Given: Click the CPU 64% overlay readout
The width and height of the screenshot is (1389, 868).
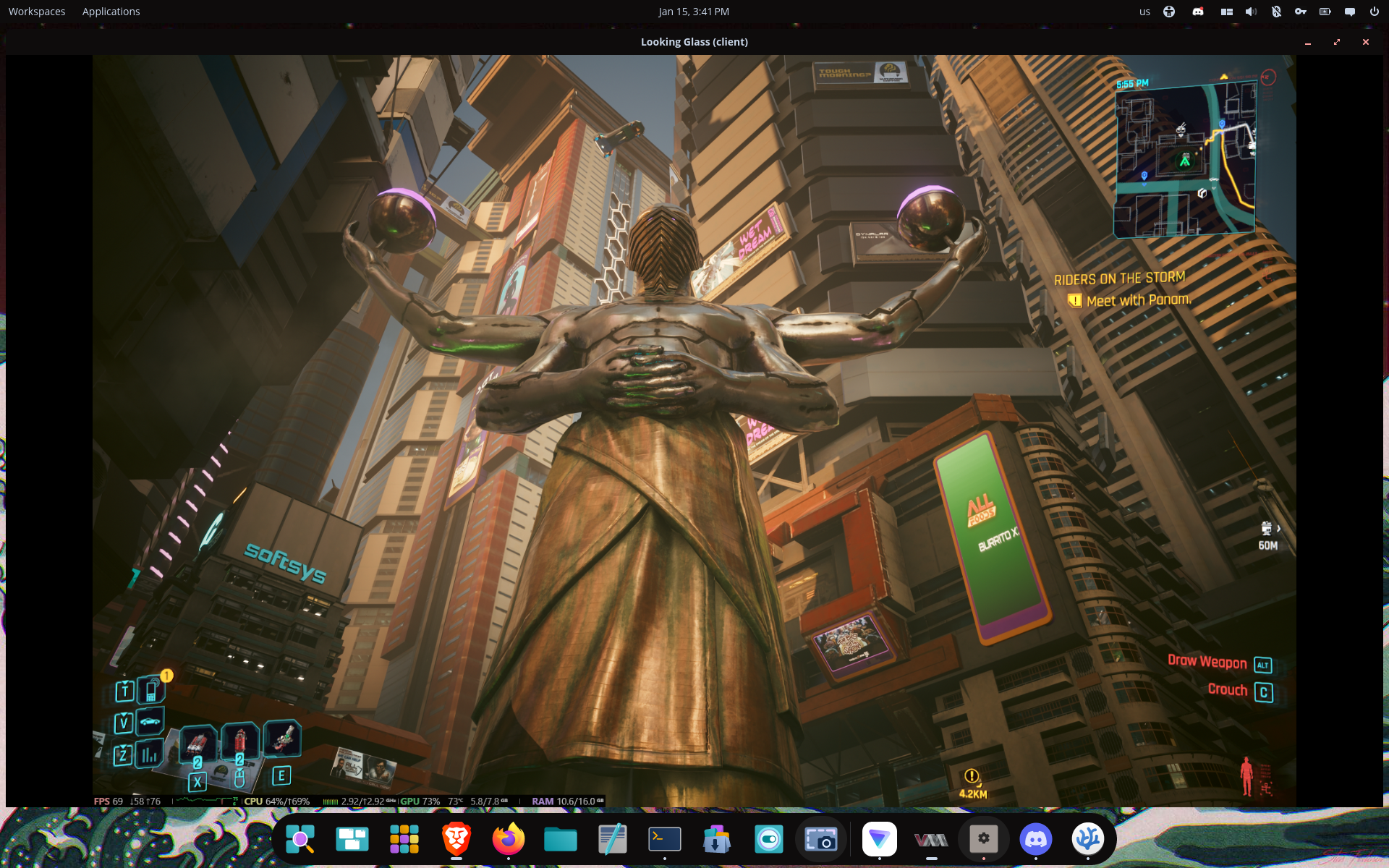Looking at the screenshot, I should (x=277, y=801).
